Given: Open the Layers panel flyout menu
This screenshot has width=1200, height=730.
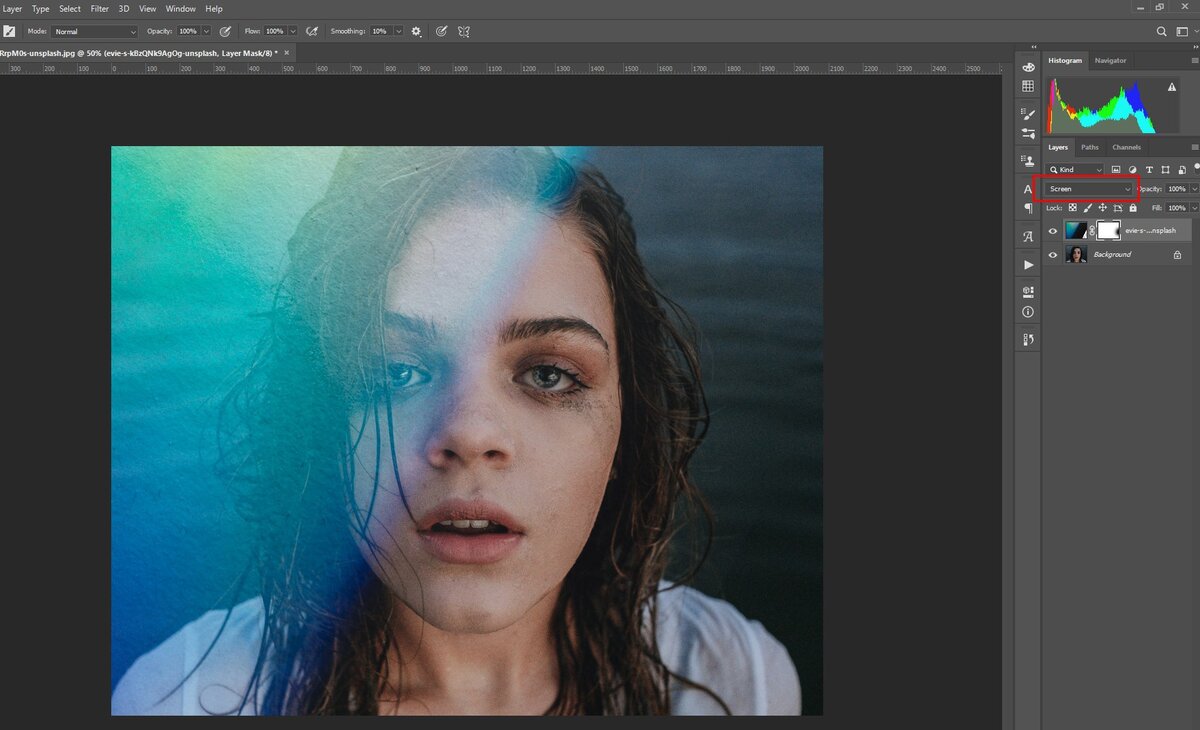Looking at the screenshot, I should (x=1194, y=147).
